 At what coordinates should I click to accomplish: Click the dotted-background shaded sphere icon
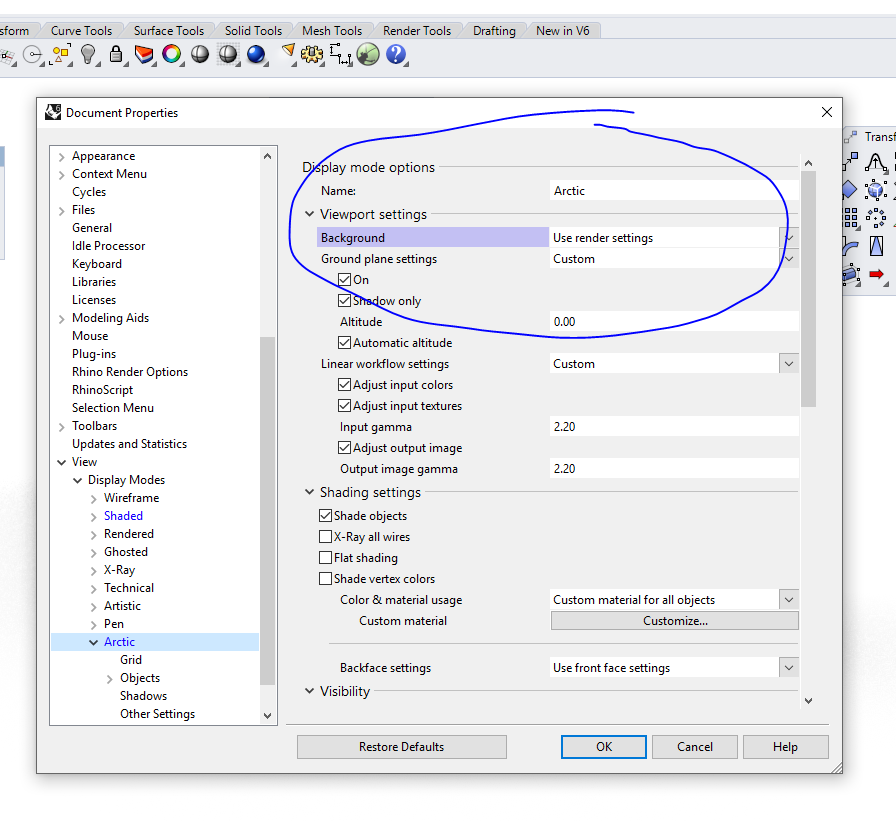point(227,54)
